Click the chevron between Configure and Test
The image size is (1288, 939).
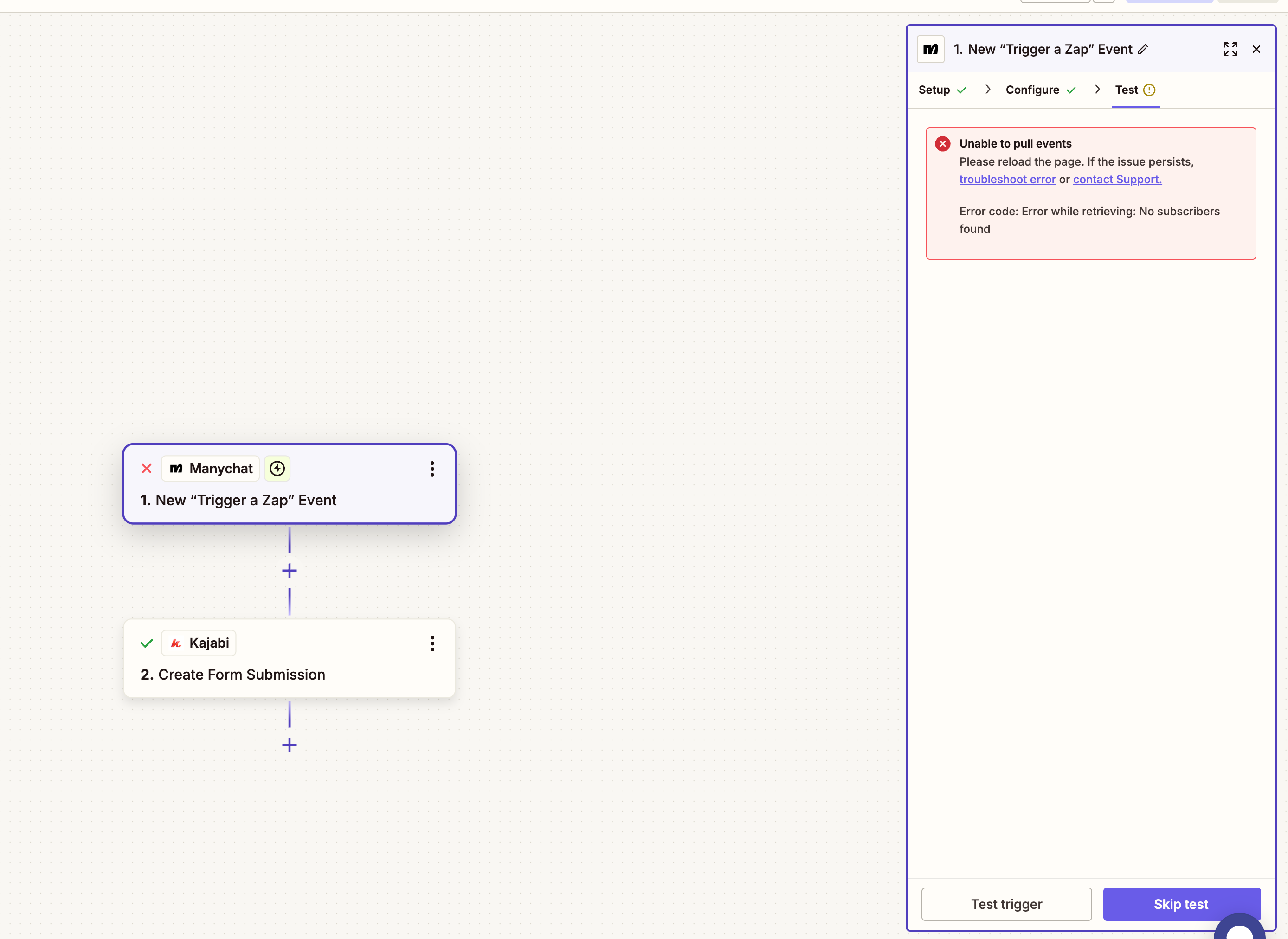point(1097,89)
